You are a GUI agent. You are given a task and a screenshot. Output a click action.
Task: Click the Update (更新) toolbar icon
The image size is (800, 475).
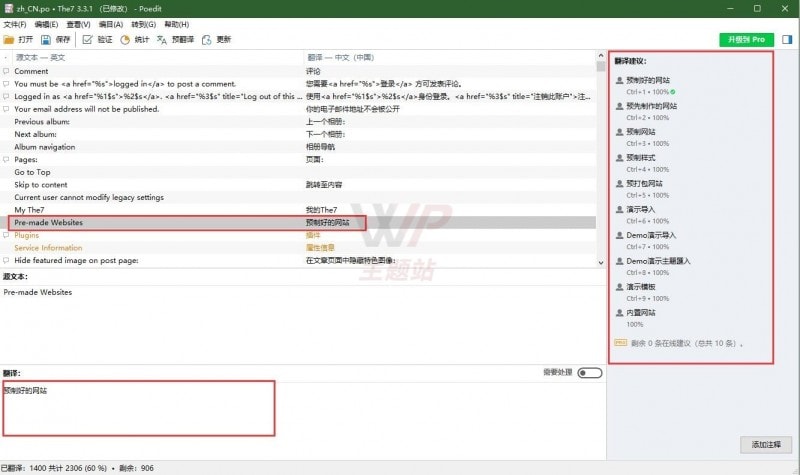pos(207,40)
